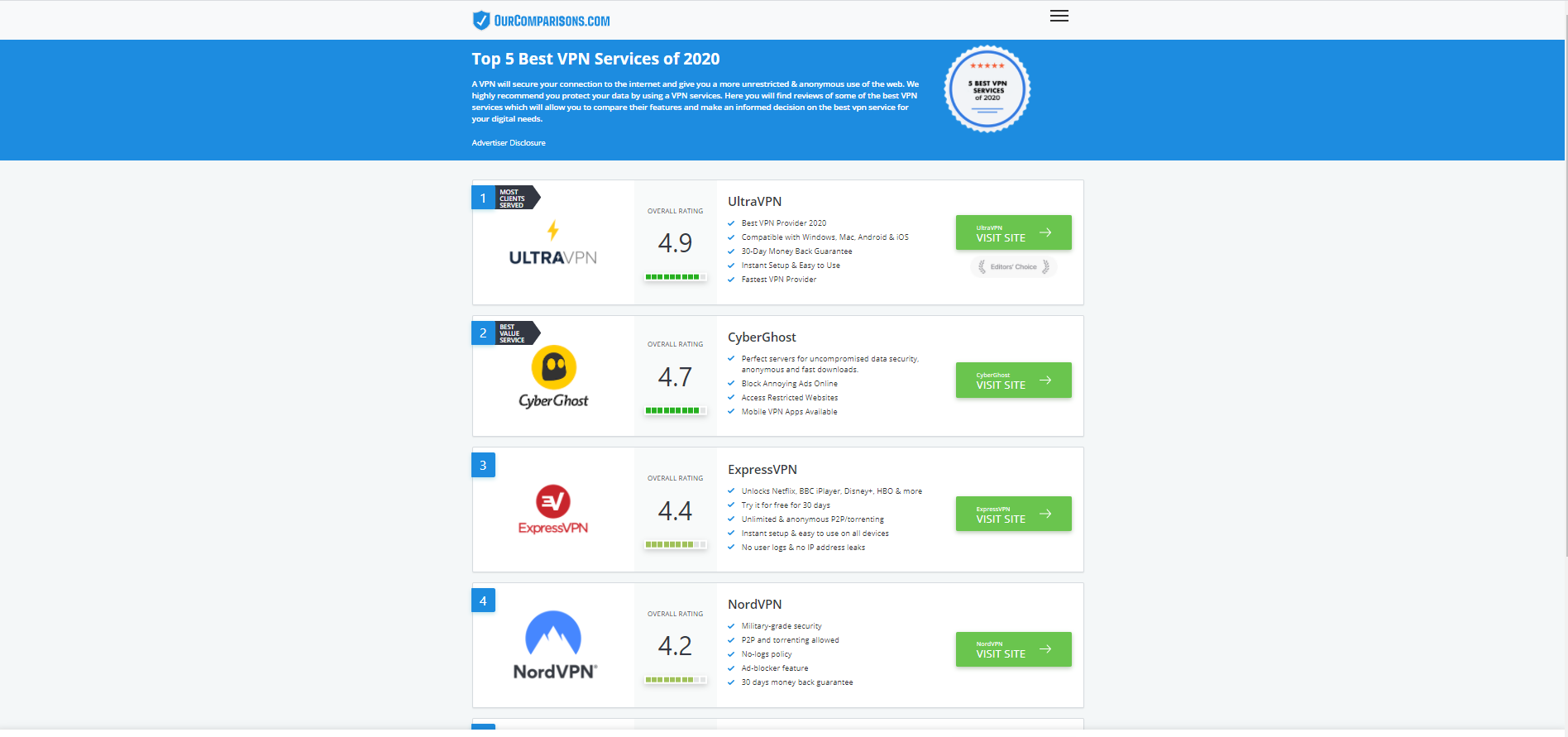Click the 4.4 overall rating score

(x=675, y=511)
